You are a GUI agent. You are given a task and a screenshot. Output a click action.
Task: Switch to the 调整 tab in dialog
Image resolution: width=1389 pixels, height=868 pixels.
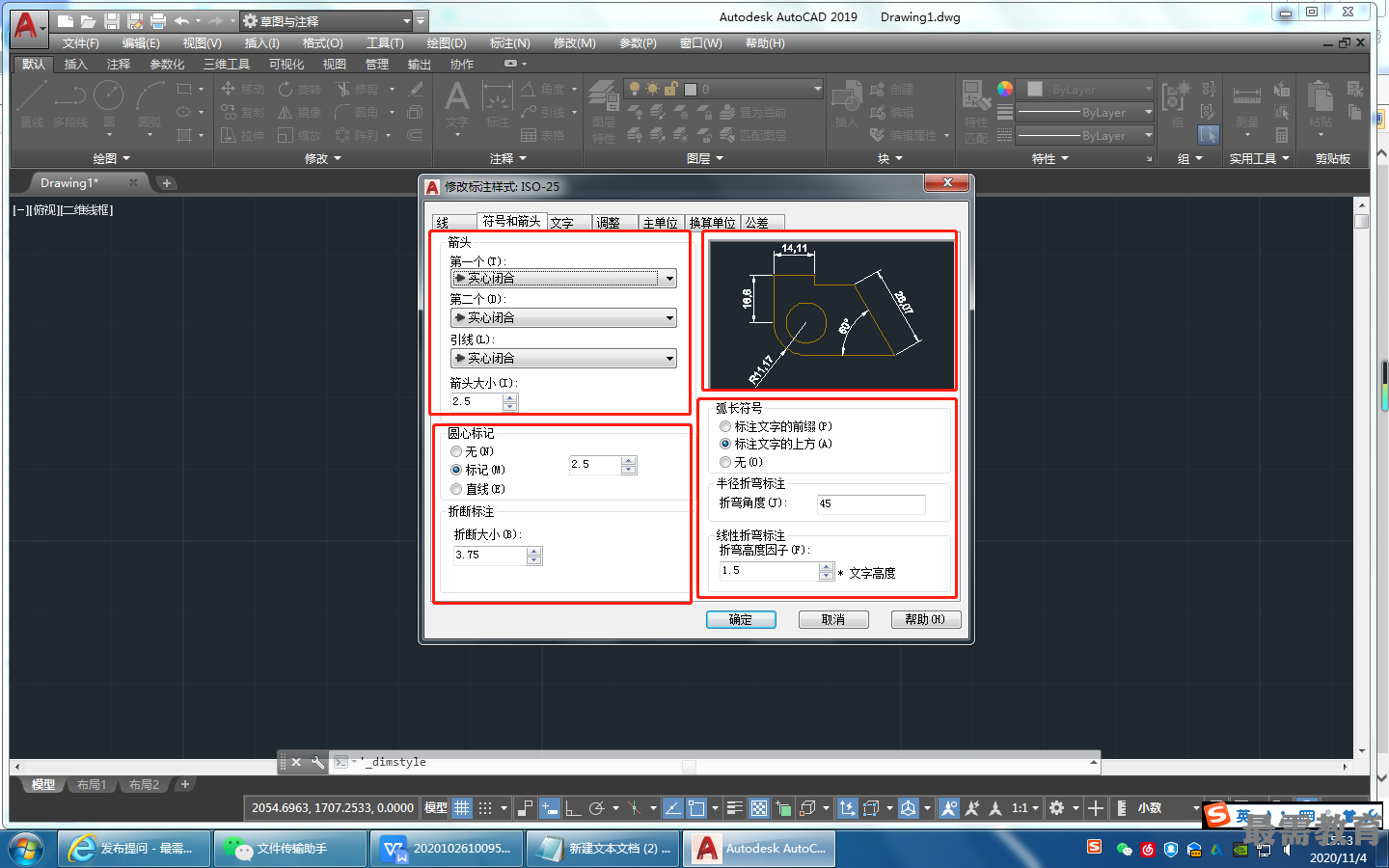(x=614, y=223)
